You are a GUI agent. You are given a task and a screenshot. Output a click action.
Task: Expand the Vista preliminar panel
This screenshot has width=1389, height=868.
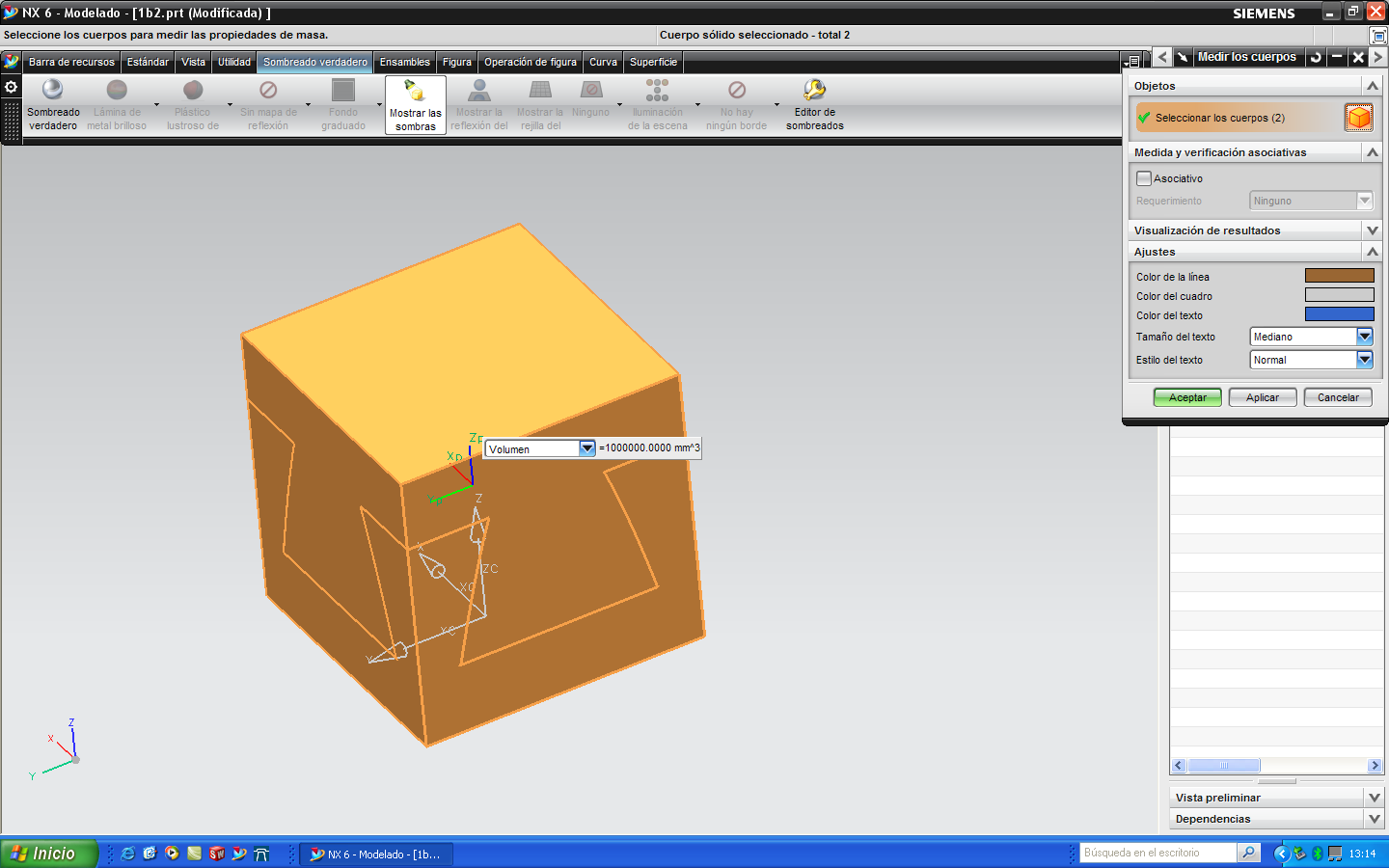click(1375, 798)
